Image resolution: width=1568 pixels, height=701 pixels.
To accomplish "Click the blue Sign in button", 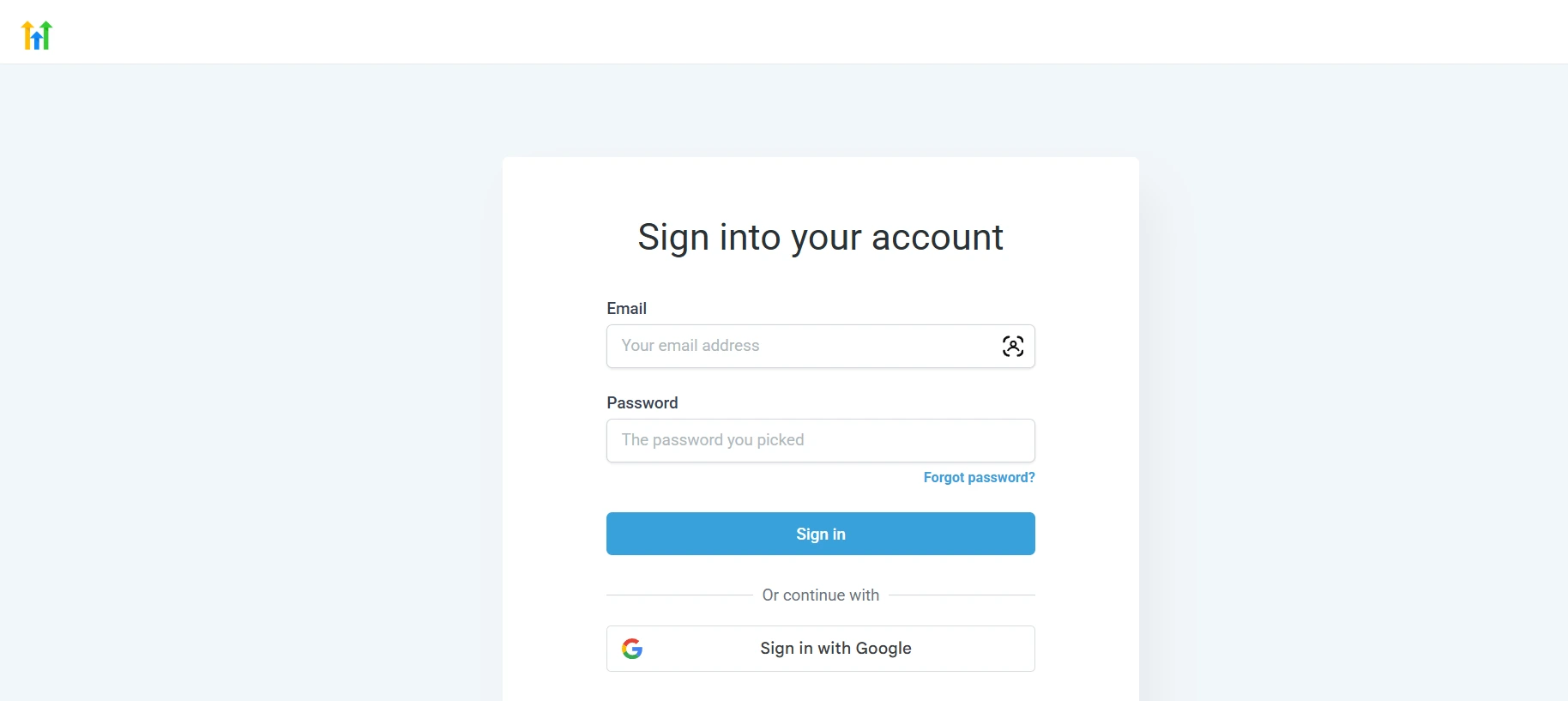I will [821, 534].
